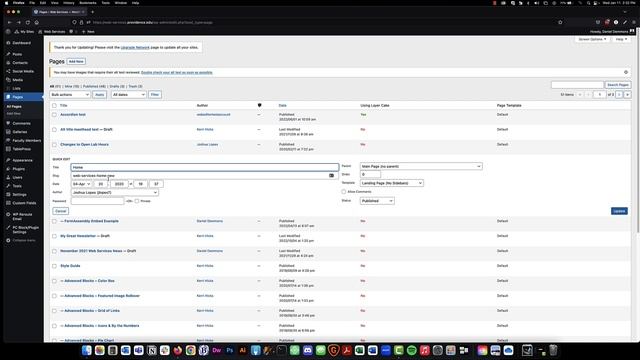Open the Firefox Bookmarks menu
The image size is (640, 360).
point(88,3)
